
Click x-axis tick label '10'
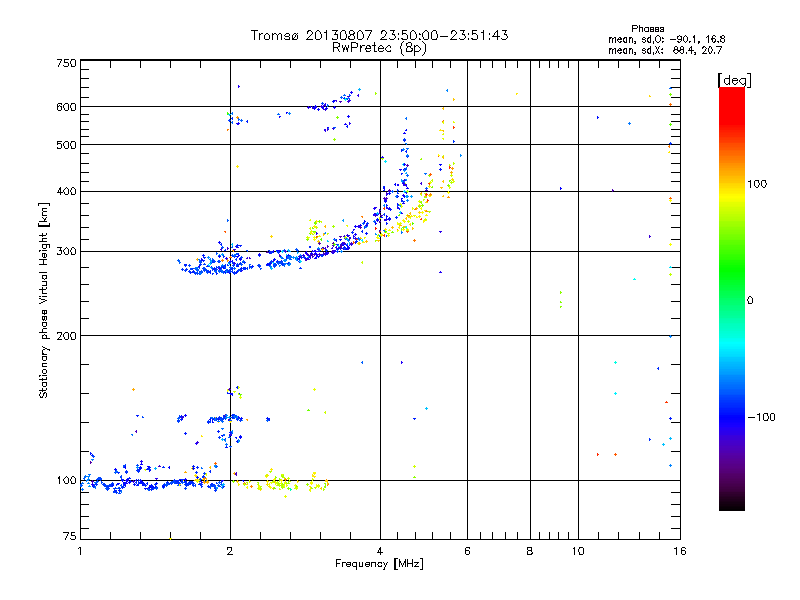tap(578, 551)
